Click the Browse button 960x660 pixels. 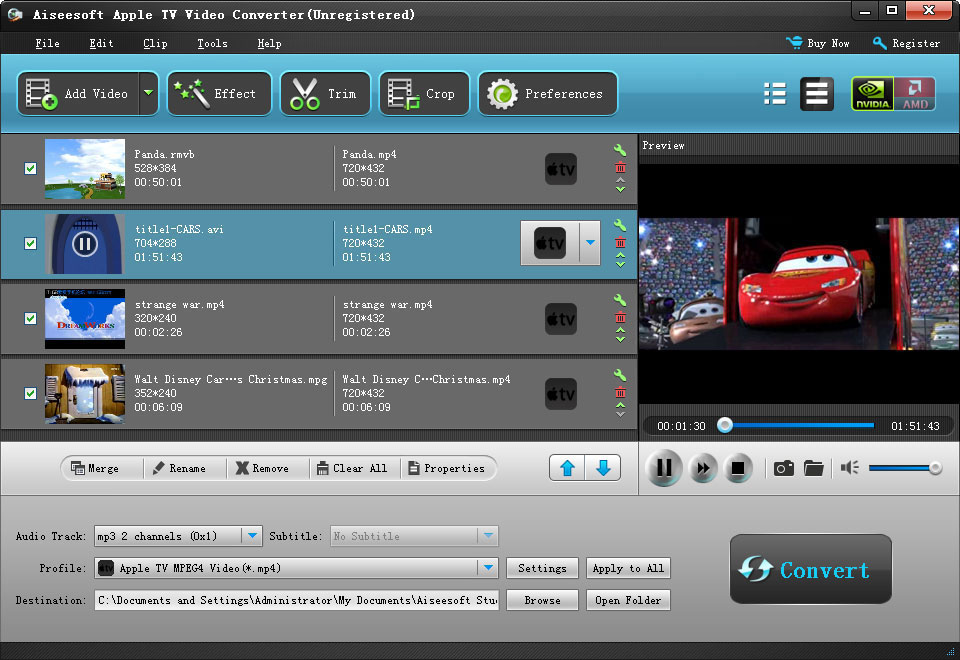click(542, 600)
